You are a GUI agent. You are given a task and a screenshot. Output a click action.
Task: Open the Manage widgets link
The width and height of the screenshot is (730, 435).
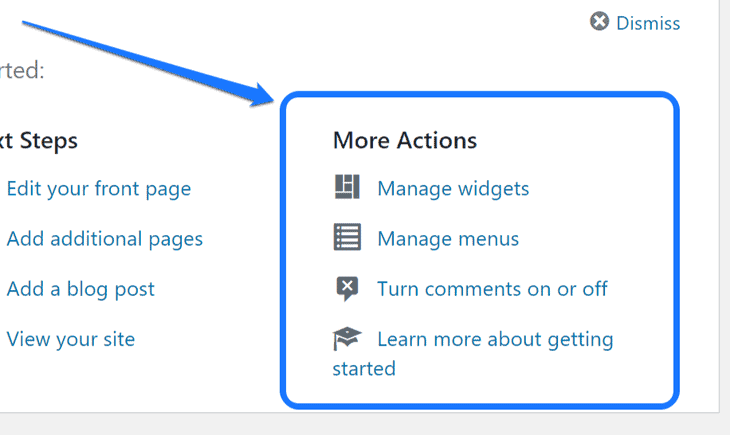(x=453, y=188)
